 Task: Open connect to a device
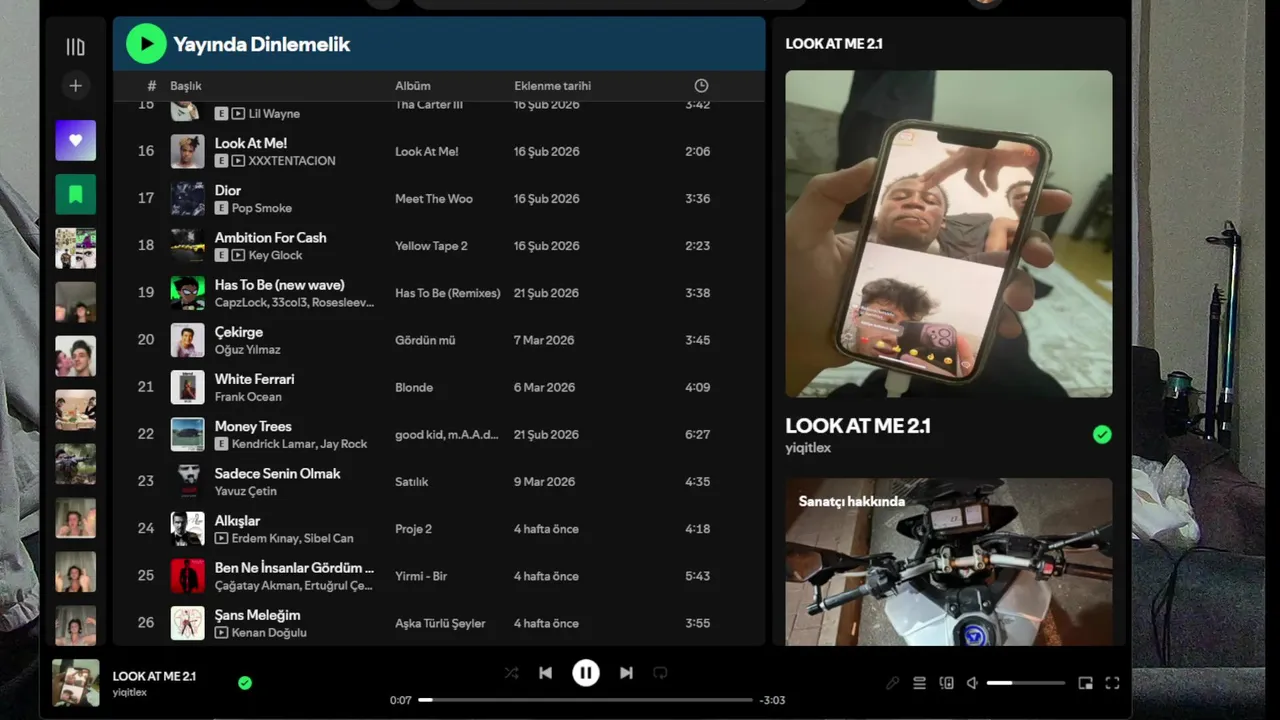pyautogui.click(x=947, y=683)
